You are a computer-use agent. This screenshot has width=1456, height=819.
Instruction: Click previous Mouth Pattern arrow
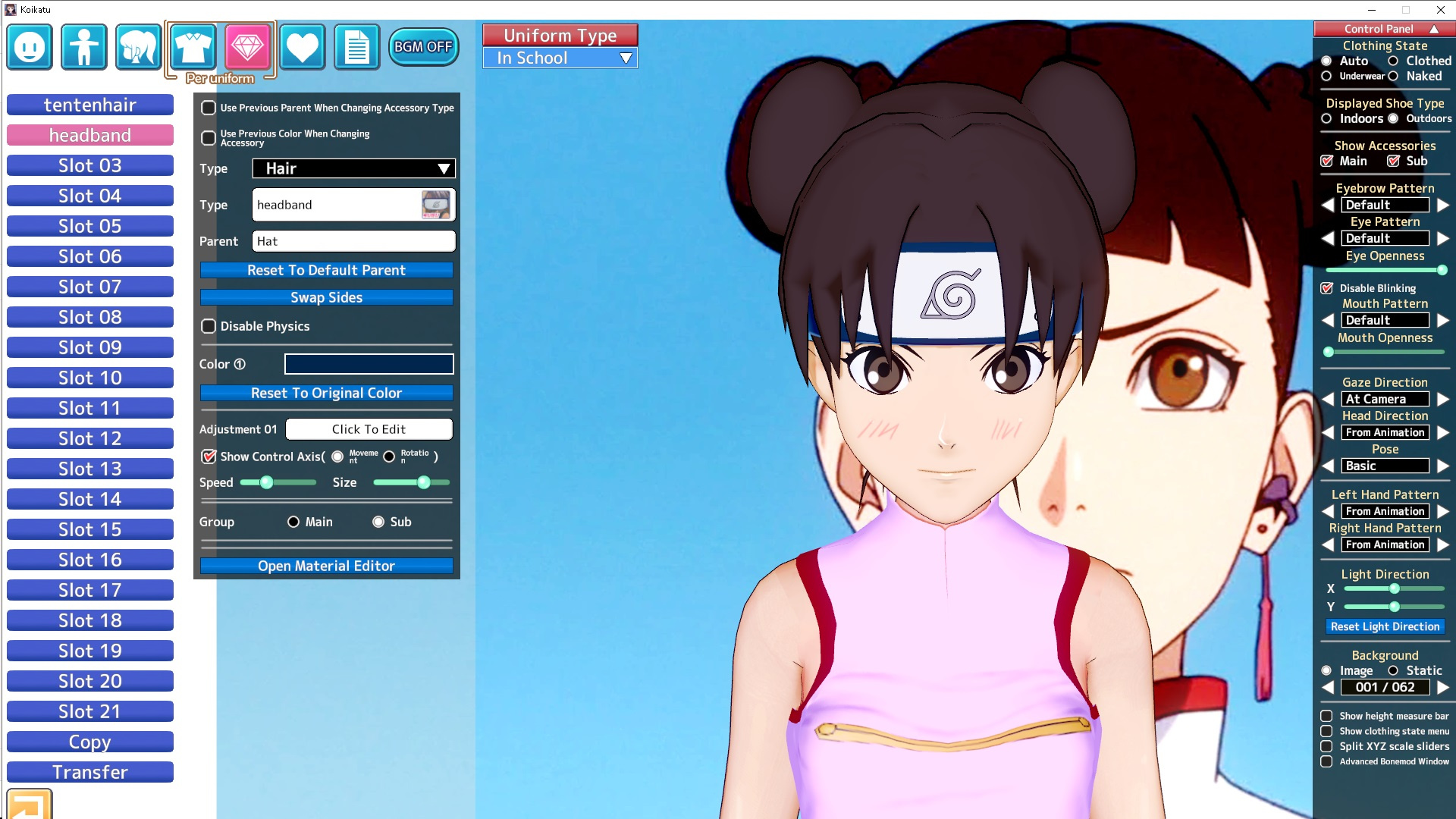1328,320
